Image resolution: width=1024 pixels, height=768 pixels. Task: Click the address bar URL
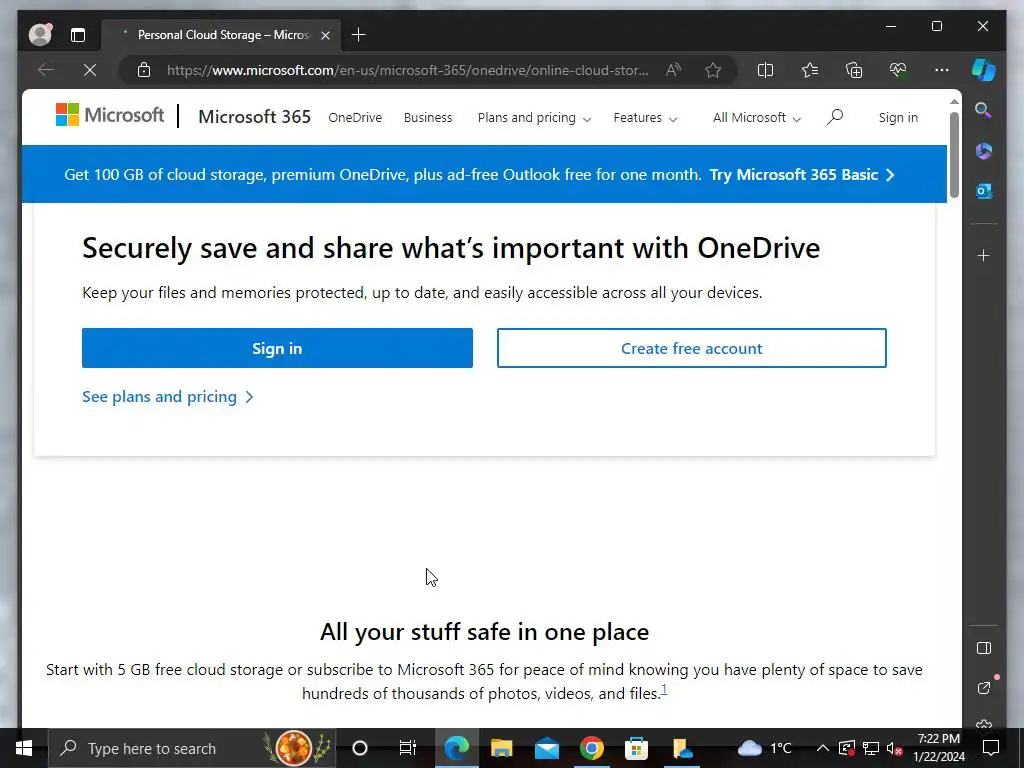pyautogui.click(x=408, y=70)
